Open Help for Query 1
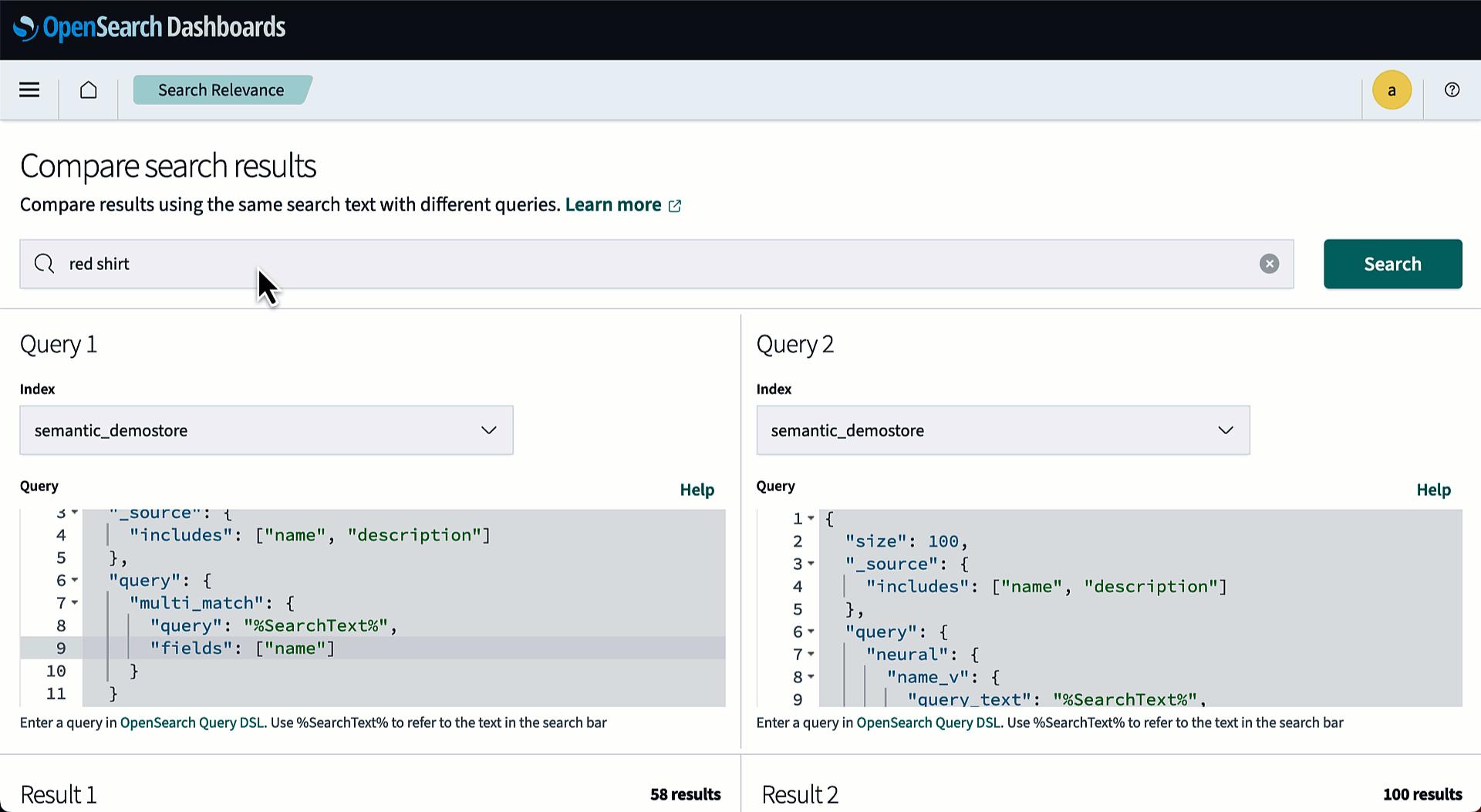Image resolution: width=1481 pixels, height=812 pixels. coord(697,490)
